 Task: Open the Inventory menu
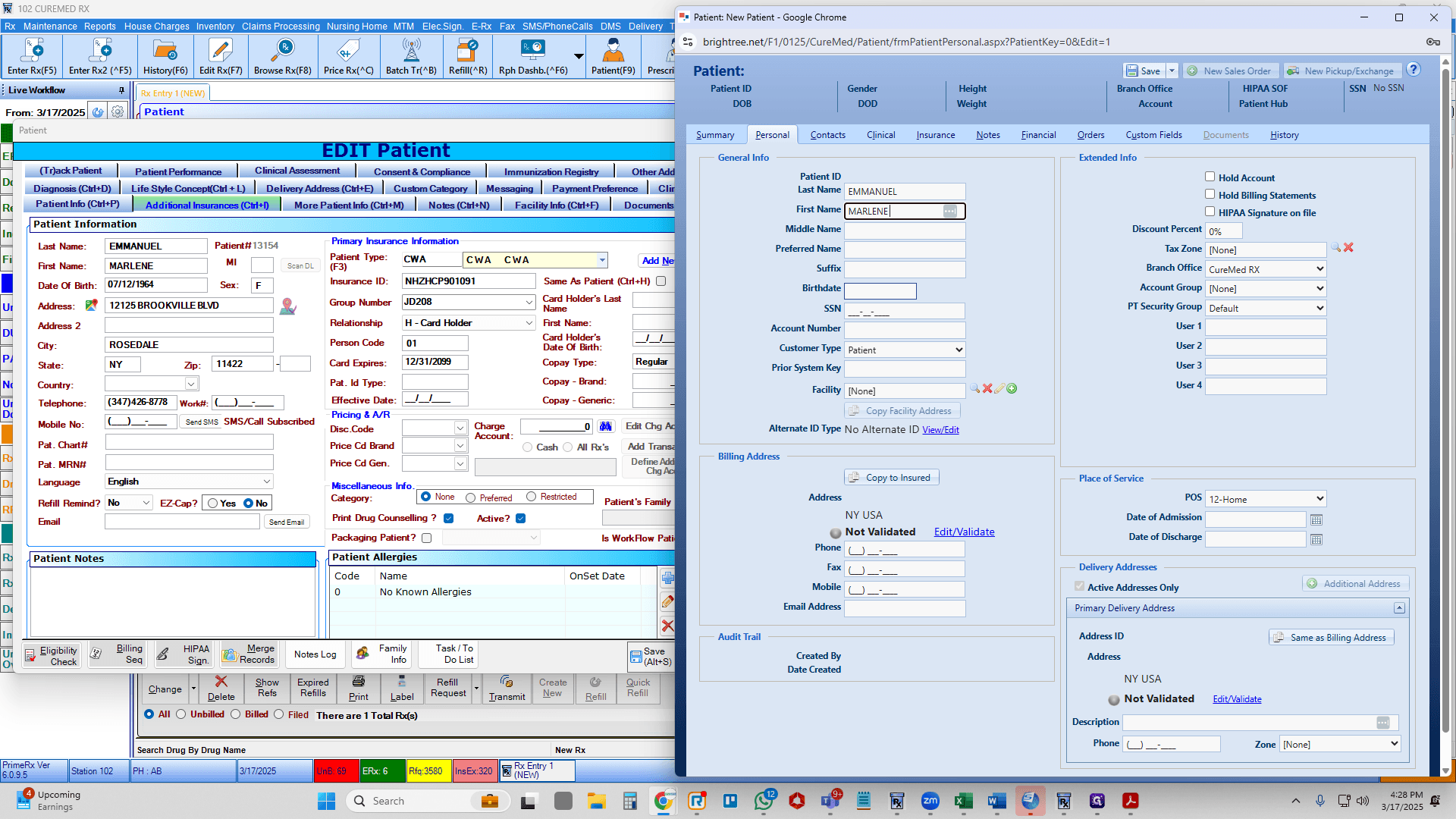[x=215, y=26]
